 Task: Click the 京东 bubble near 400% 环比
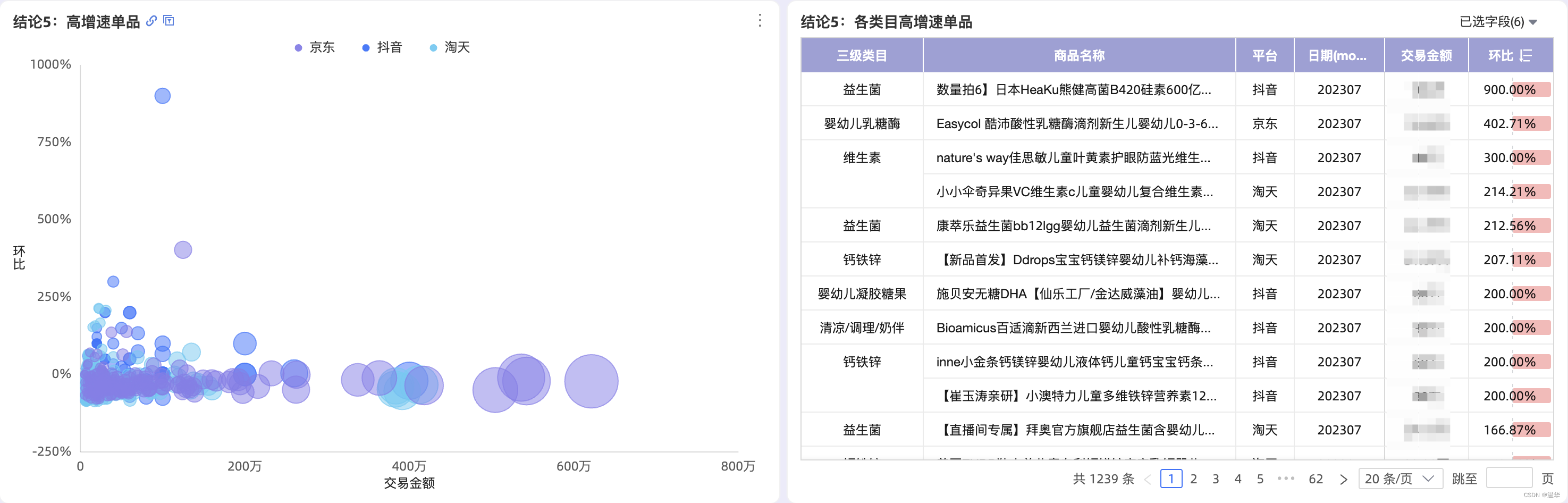(x=183, y=250)
